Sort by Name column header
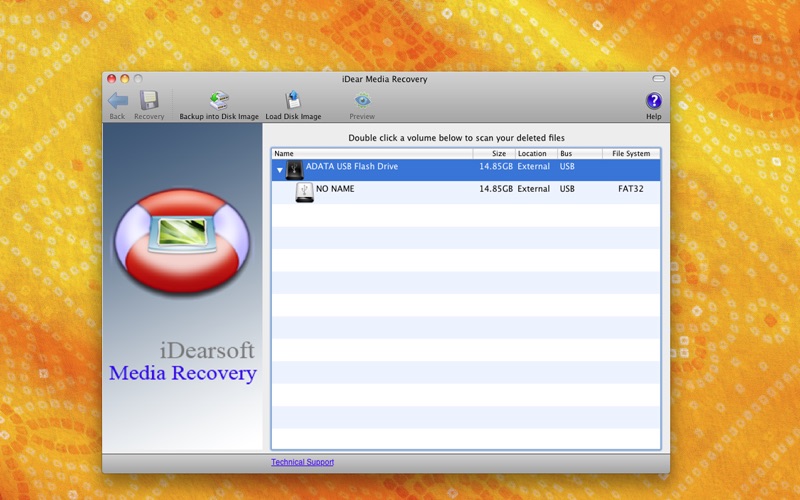 pyautogui.click(x=372, y=153)
